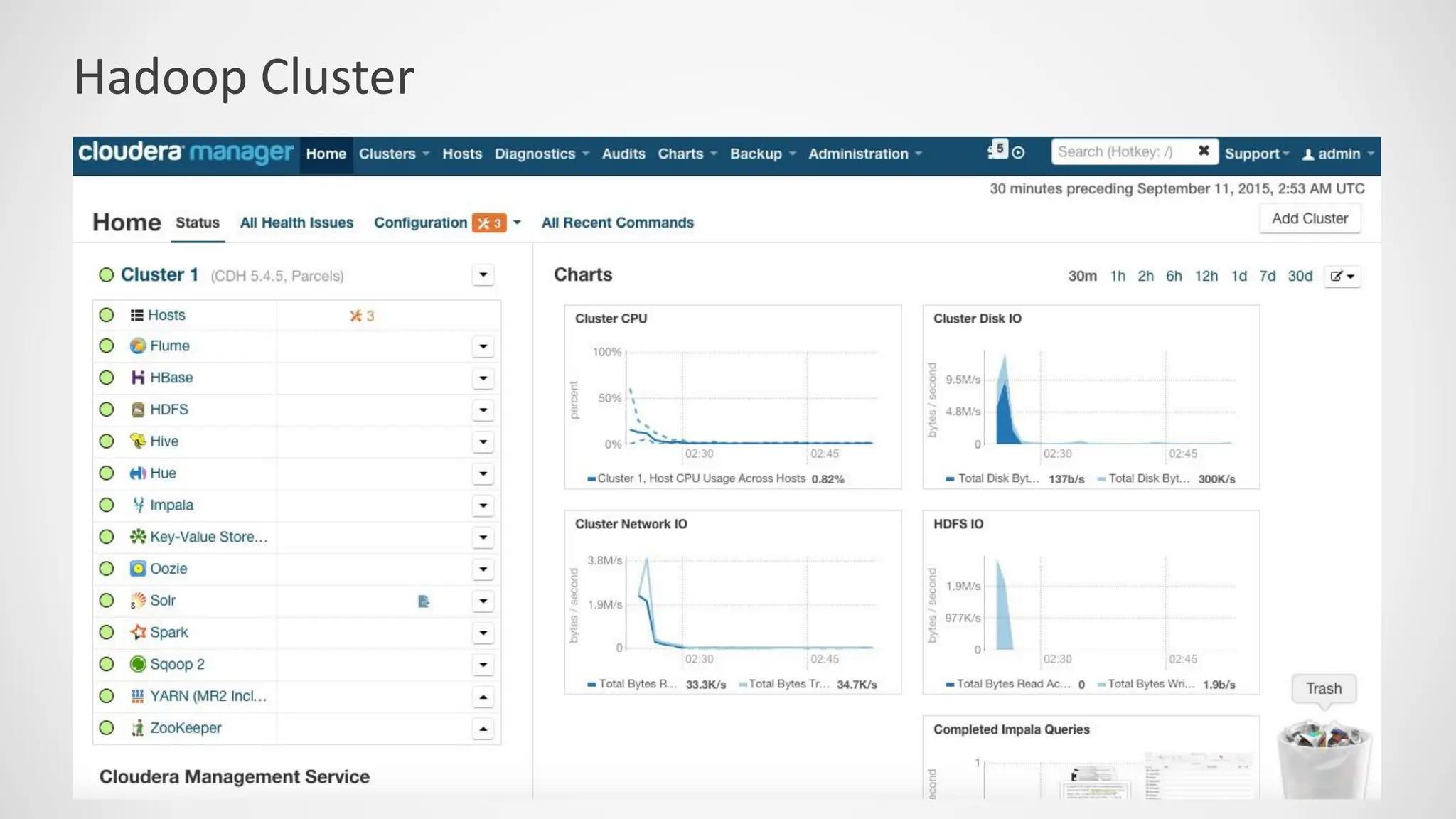This screenshot has height=819, width=1456.
Task: Click the Oozie service icon
Action: 138,569
